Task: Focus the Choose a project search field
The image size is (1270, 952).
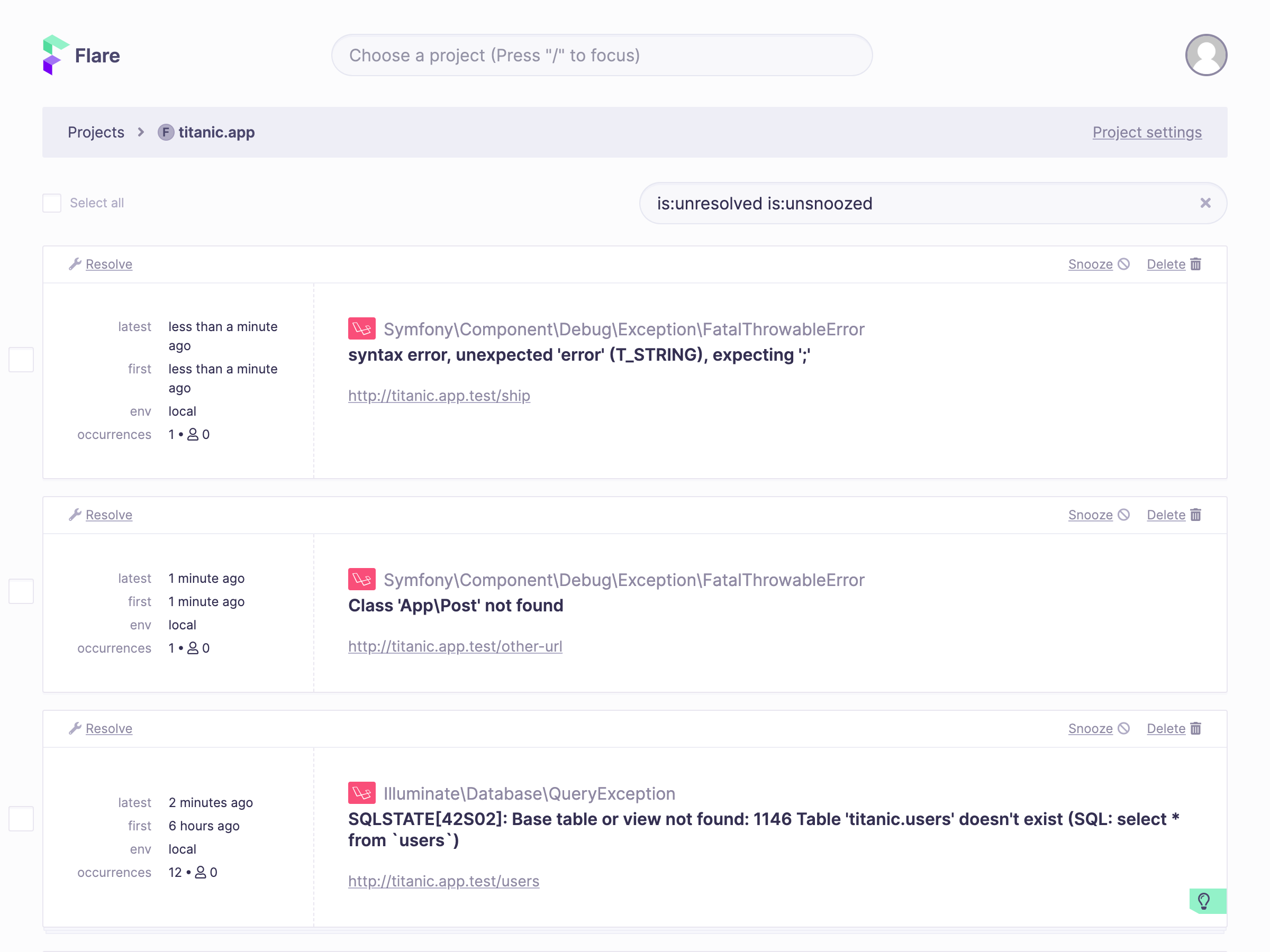Action: tap(602, 55)
